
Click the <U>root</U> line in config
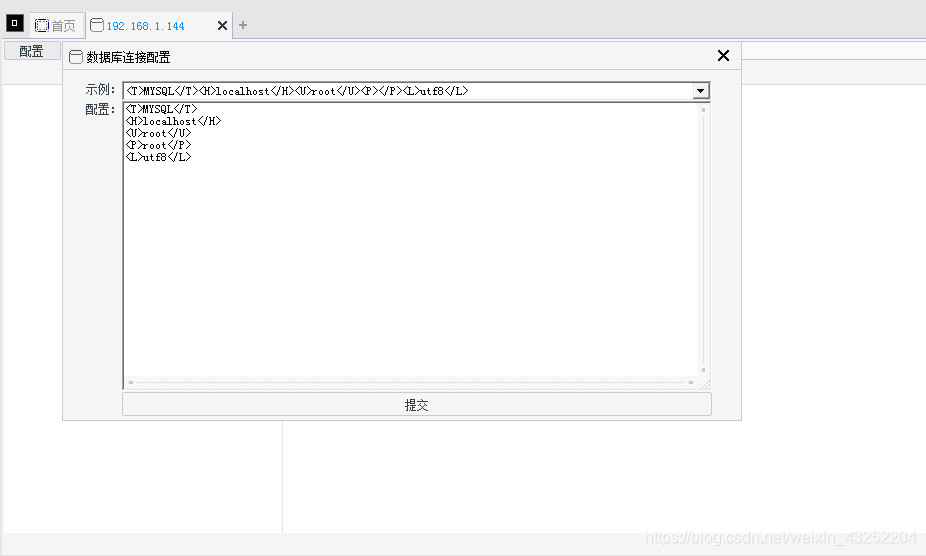tap(158, 133)
